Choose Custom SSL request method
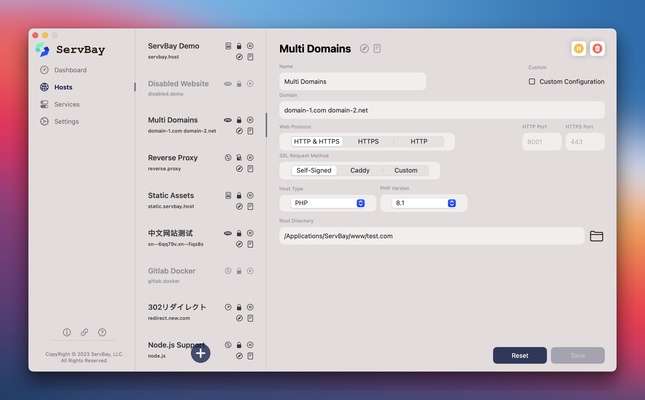 point(406,170)
